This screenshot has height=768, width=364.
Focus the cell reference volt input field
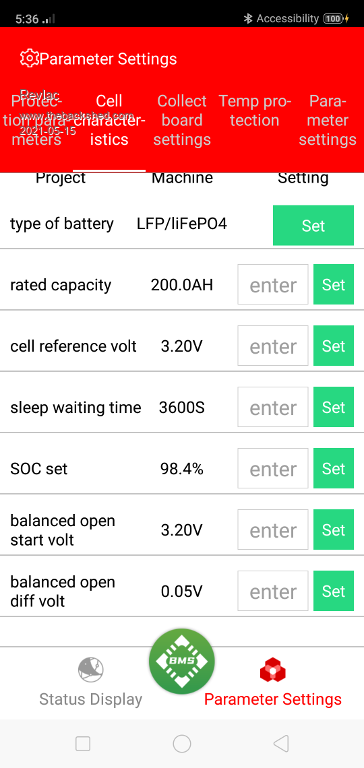tap(273, 346)
